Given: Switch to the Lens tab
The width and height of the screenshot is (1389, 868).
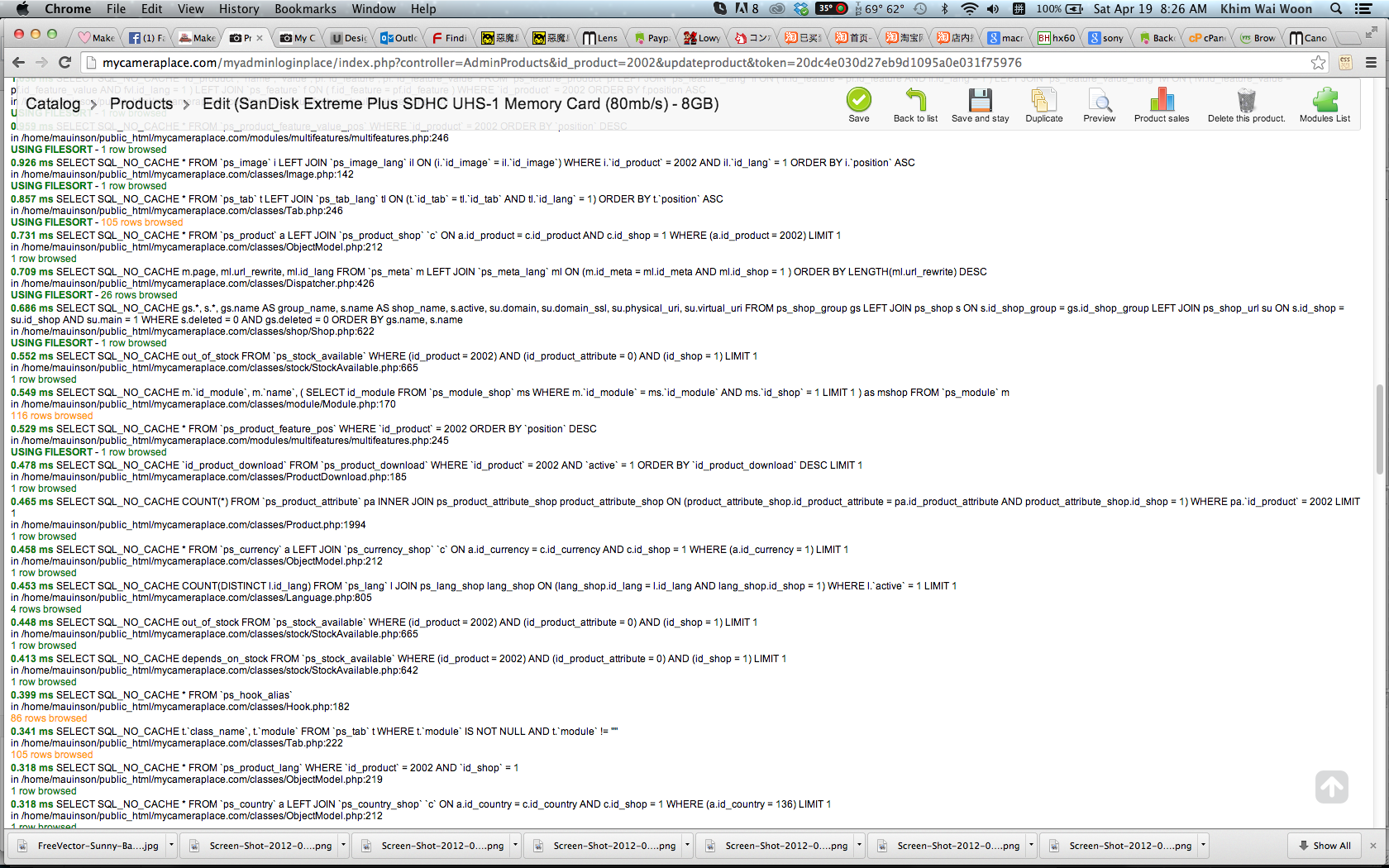Looking at the screenshot, I should 600,38.
